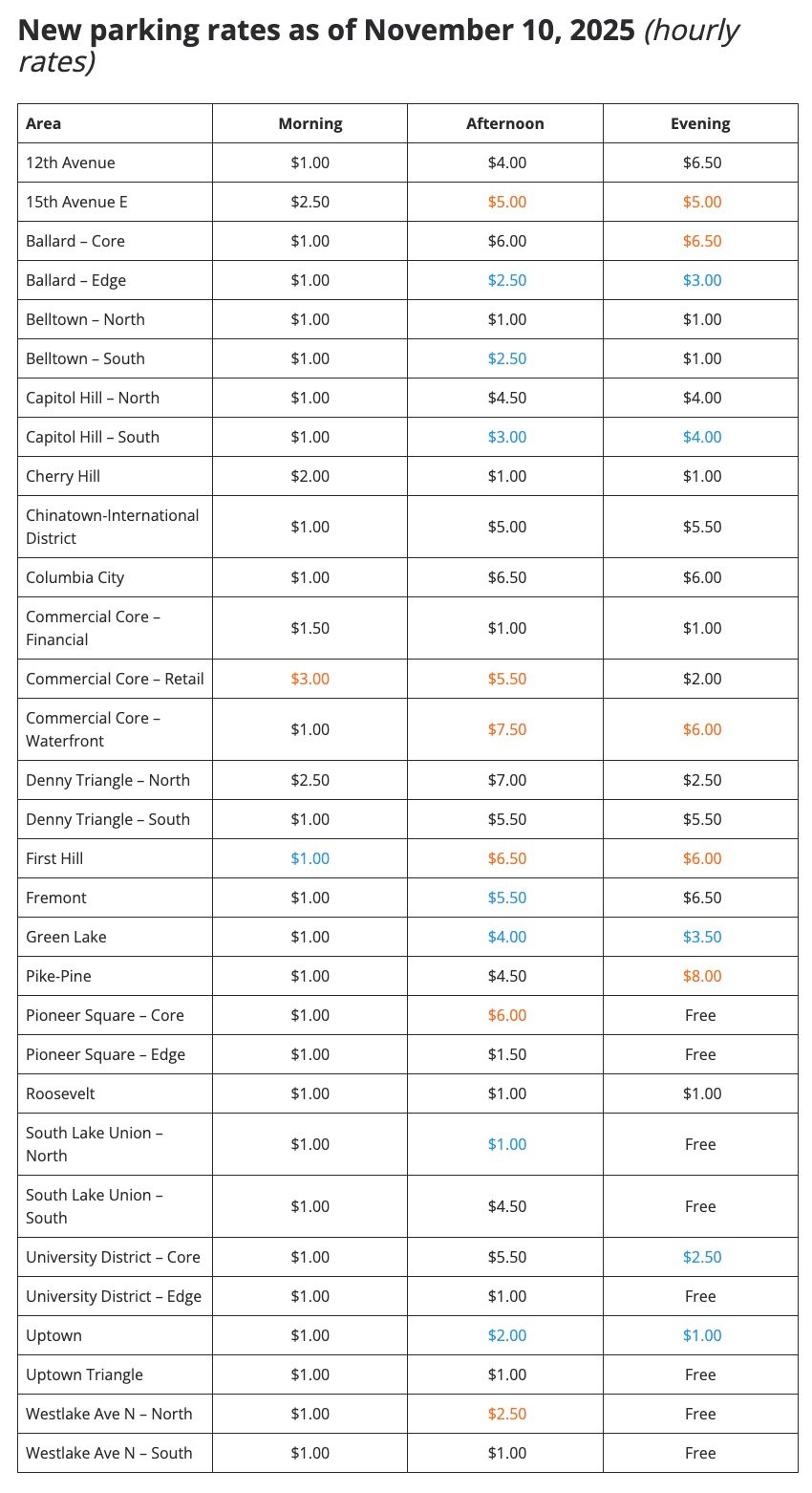Click University District – Core's $2.50 evening rate

[701, 1257]
